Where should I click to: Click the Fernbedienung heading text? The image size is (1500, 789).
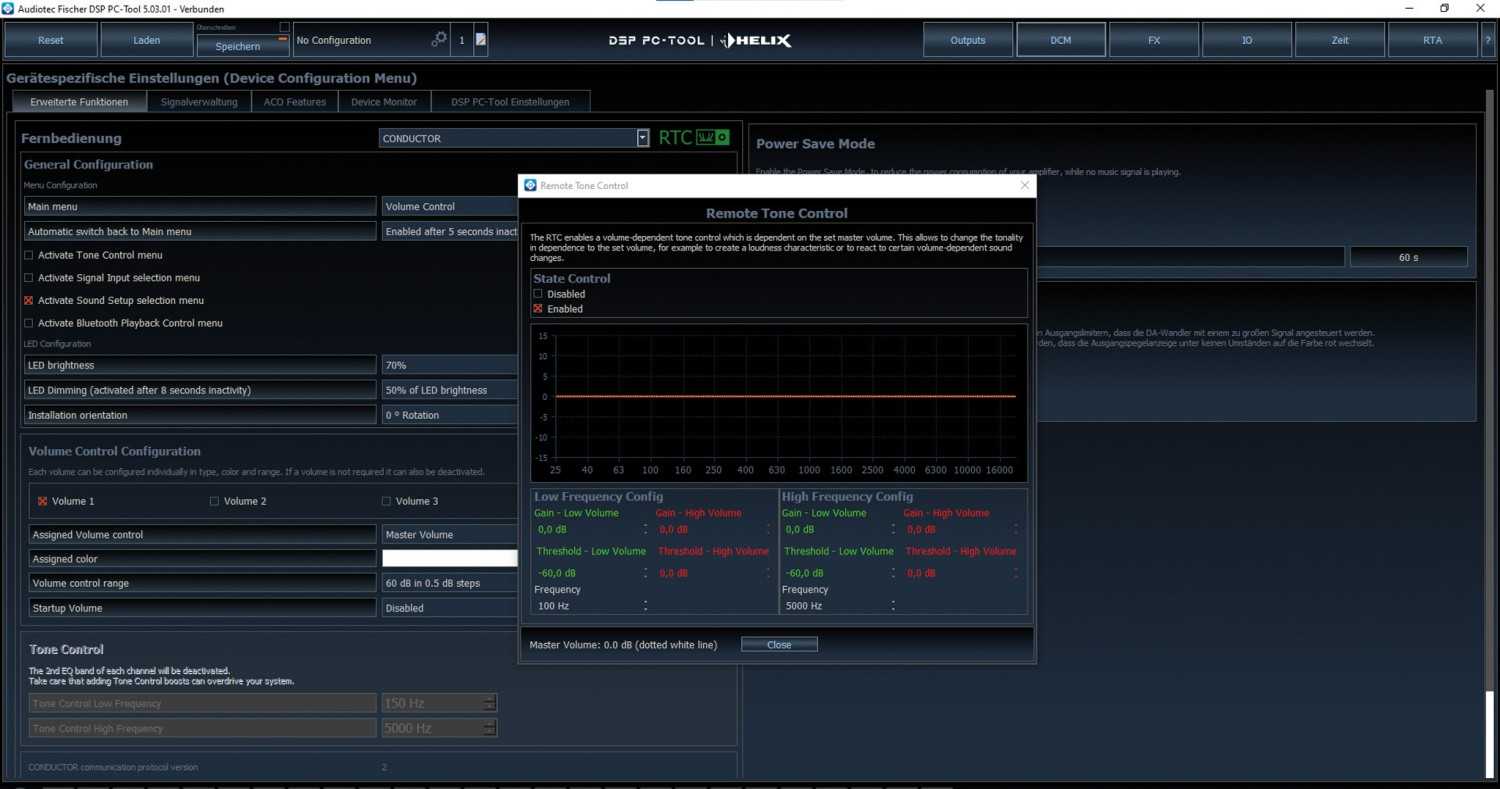coord(71,138)
